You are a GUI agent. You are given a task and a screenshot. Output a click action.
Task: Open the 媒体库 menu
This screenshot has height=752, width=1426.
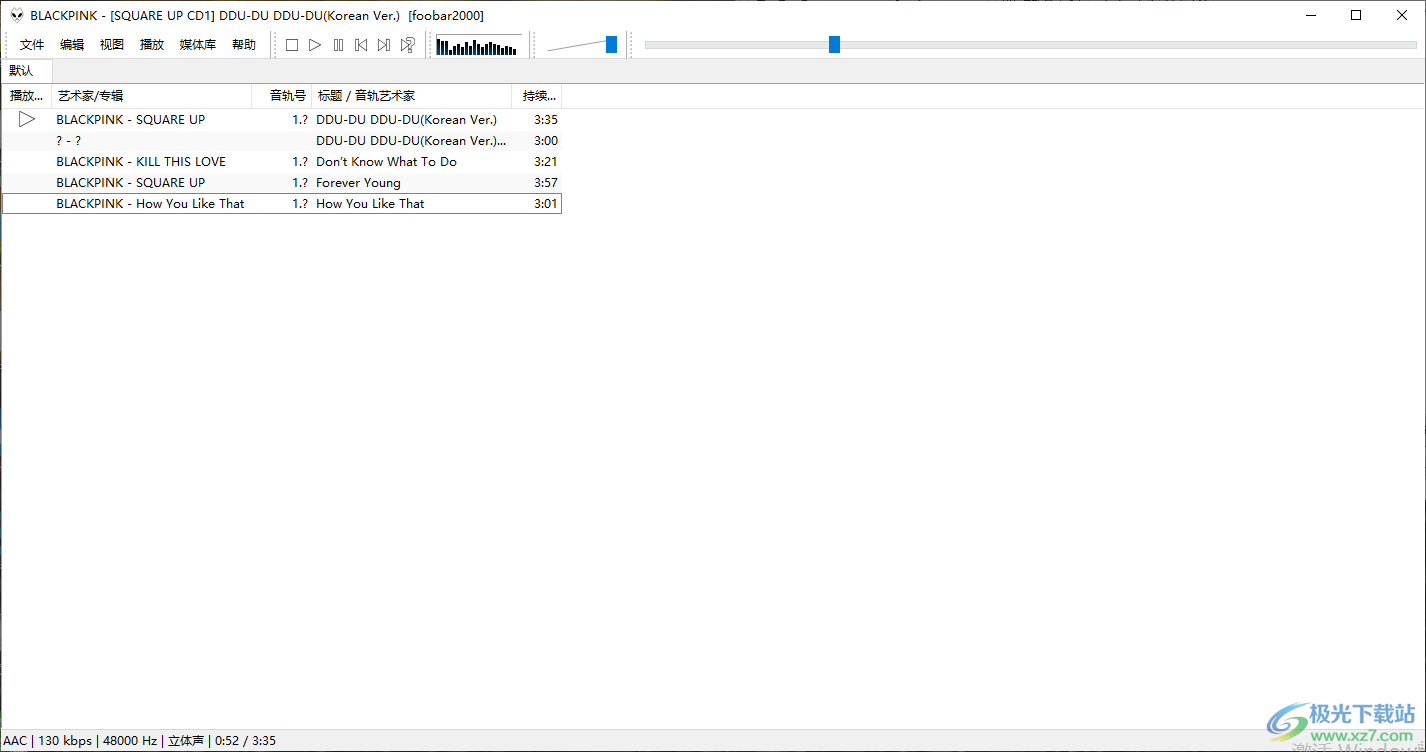tap(198, 45)
